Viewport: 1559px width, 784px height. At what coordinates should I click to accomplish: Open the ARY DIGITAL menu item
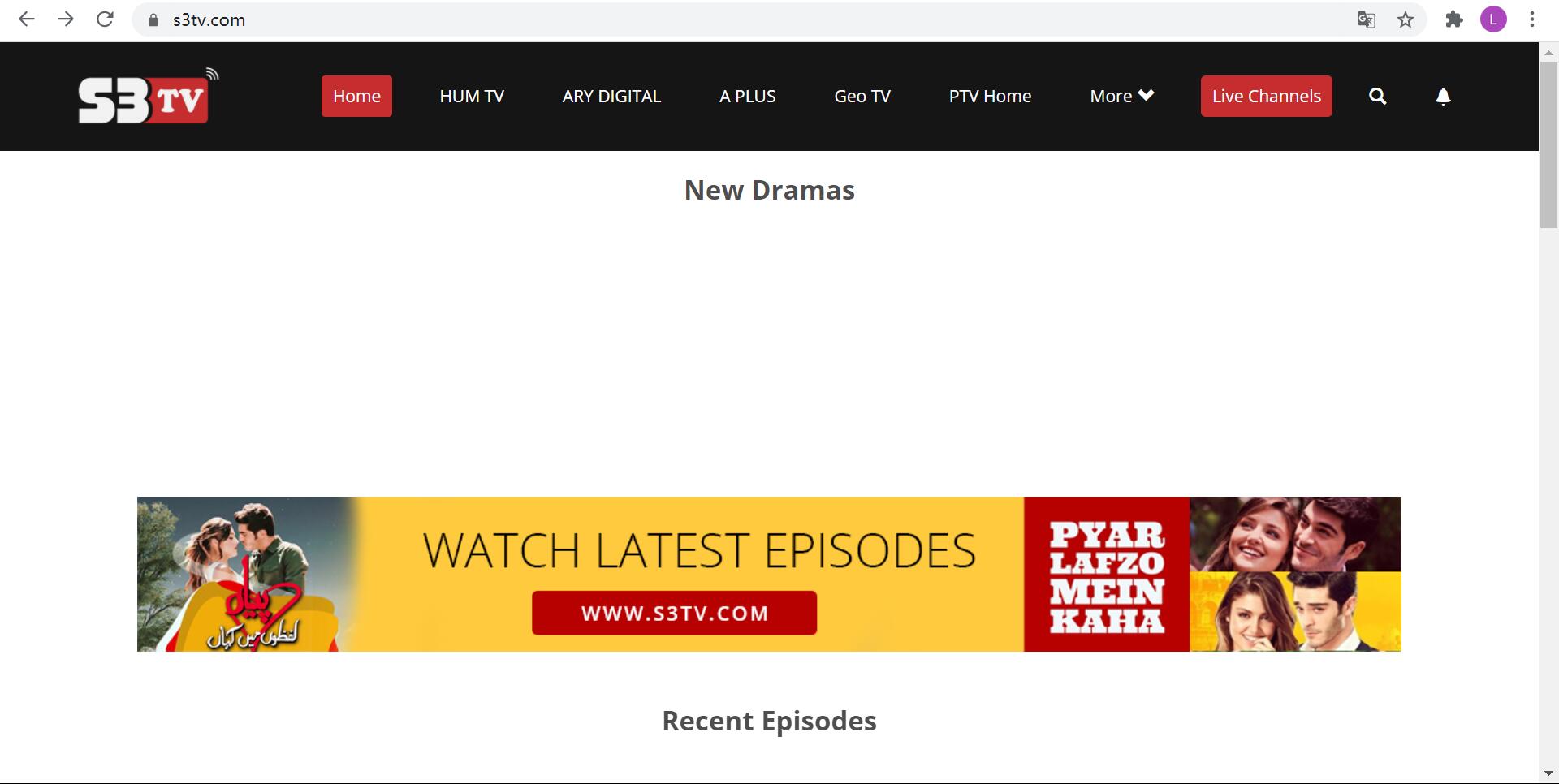click(611, 97)
